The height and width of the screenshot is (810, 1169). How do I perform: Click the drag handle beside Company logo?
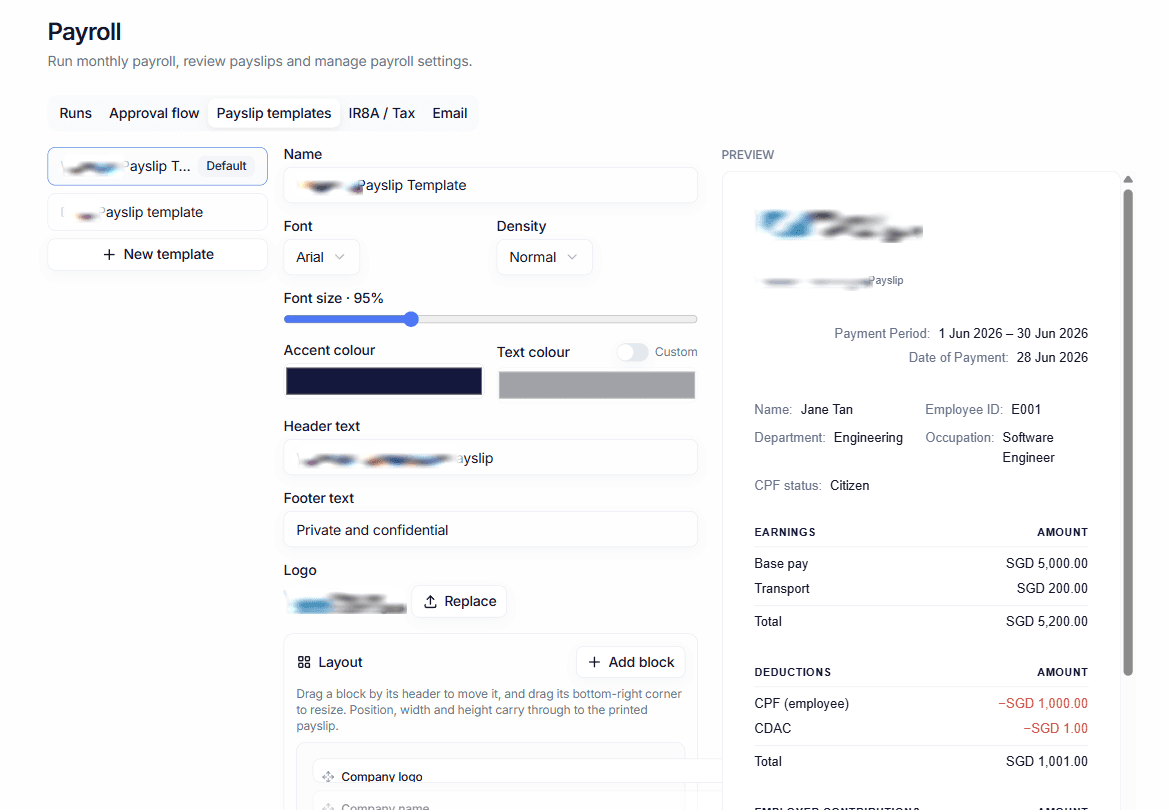328,776
